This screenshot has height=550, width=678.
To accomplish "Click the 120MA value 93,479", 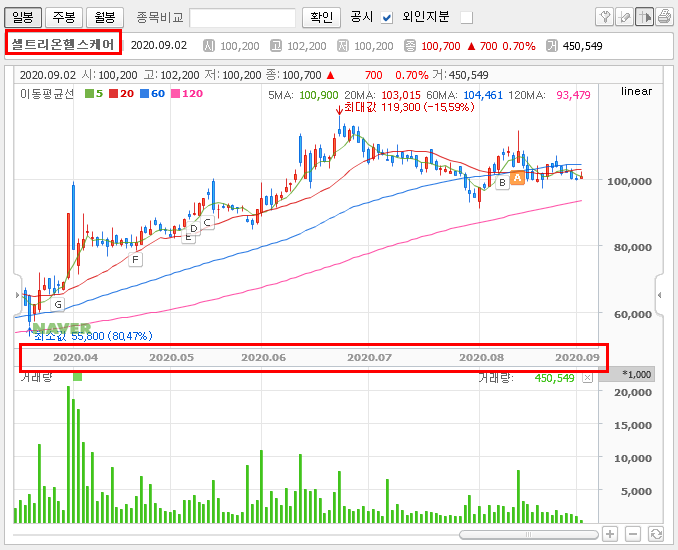I will coord(573,95).
